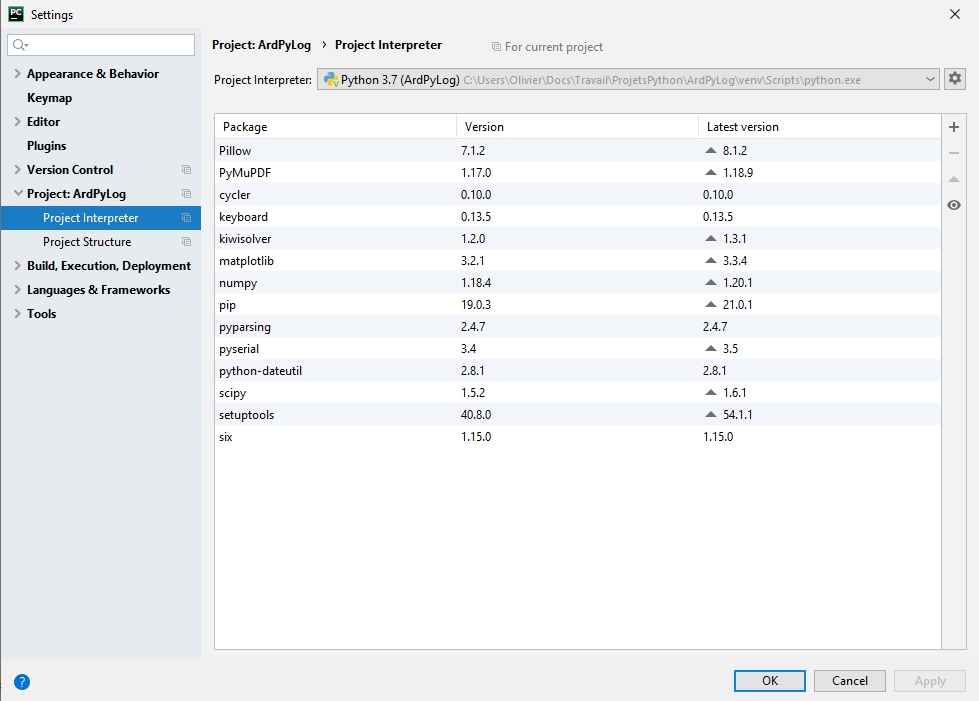The width and height of the screenshot is (979, 701).
Task: Open the help question mark icon
Action: click(22, 682)
